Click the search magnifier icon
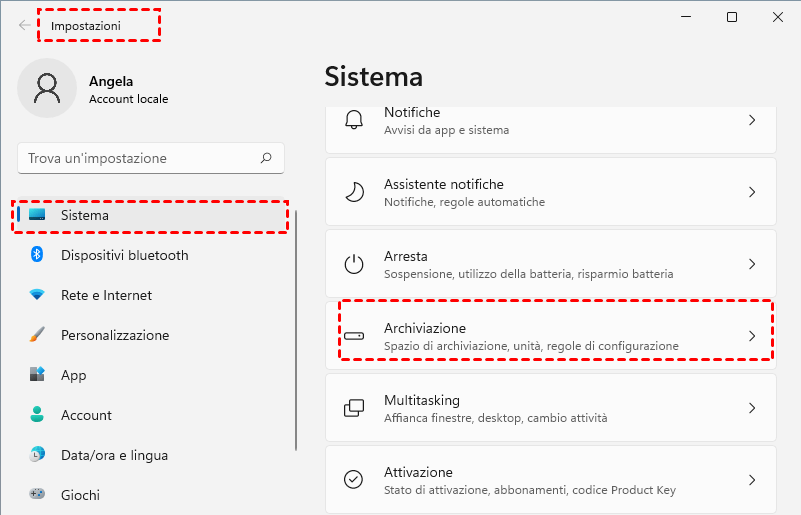The height and width of the screenshot is (515, 801). tap(266, 158)
